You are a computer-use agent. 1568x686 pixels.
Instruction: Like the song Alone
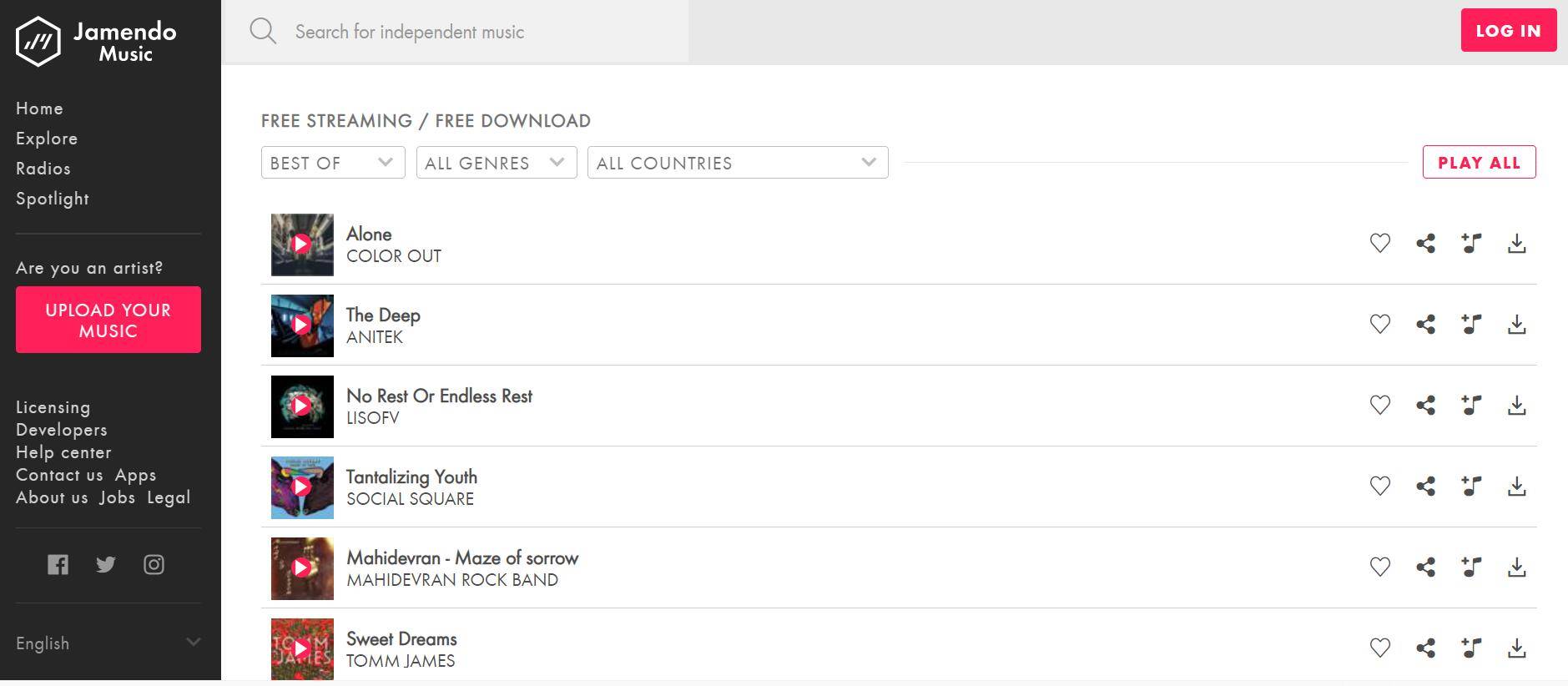click(1380, 243)
